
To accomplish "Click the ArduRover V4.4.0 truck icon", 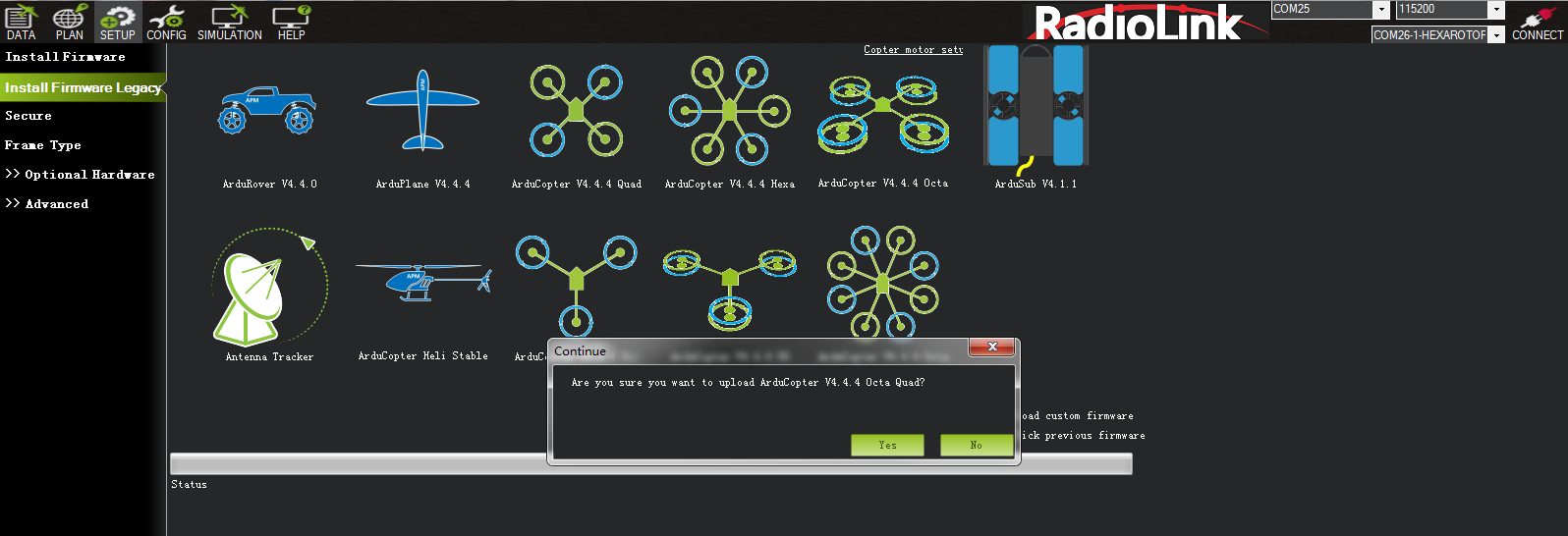I will pos(267,111).
